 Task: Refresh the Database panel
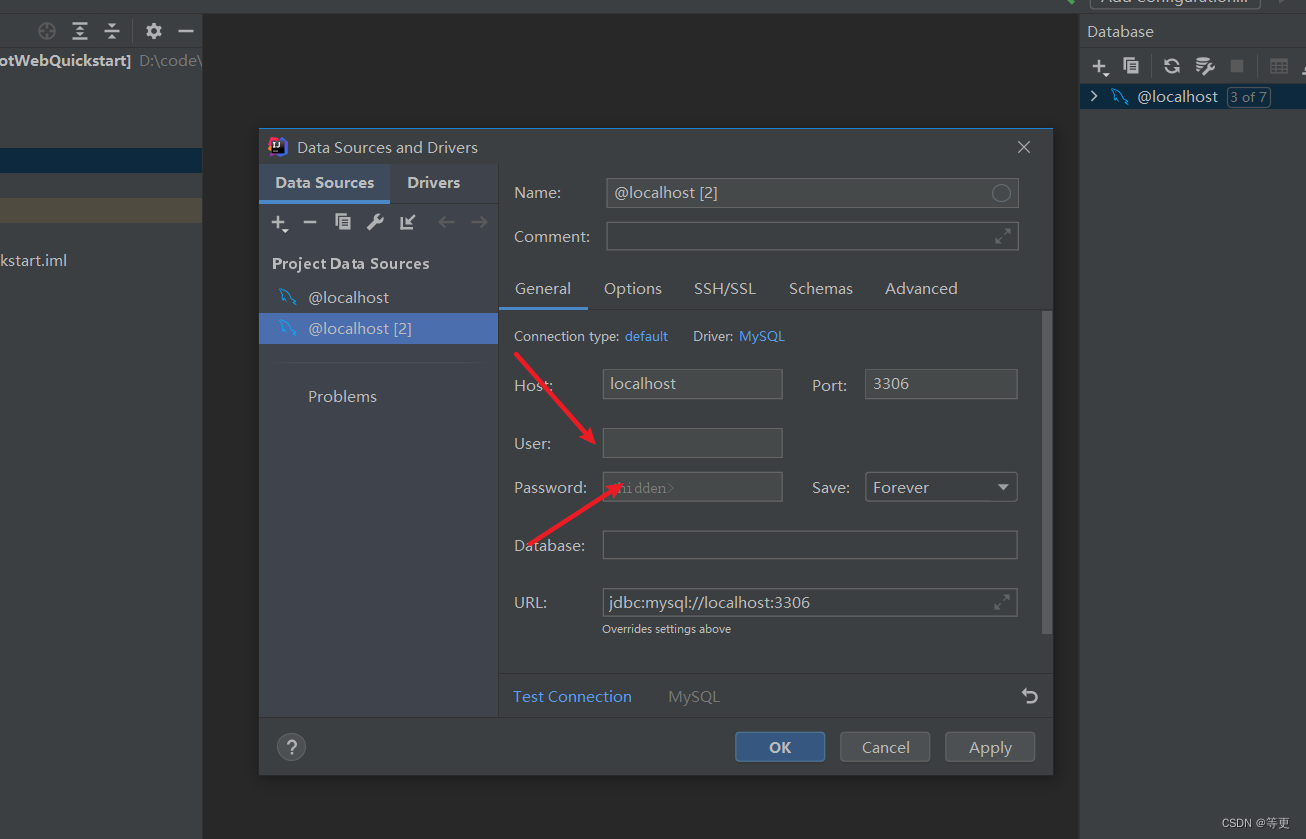click(1172, 66)
